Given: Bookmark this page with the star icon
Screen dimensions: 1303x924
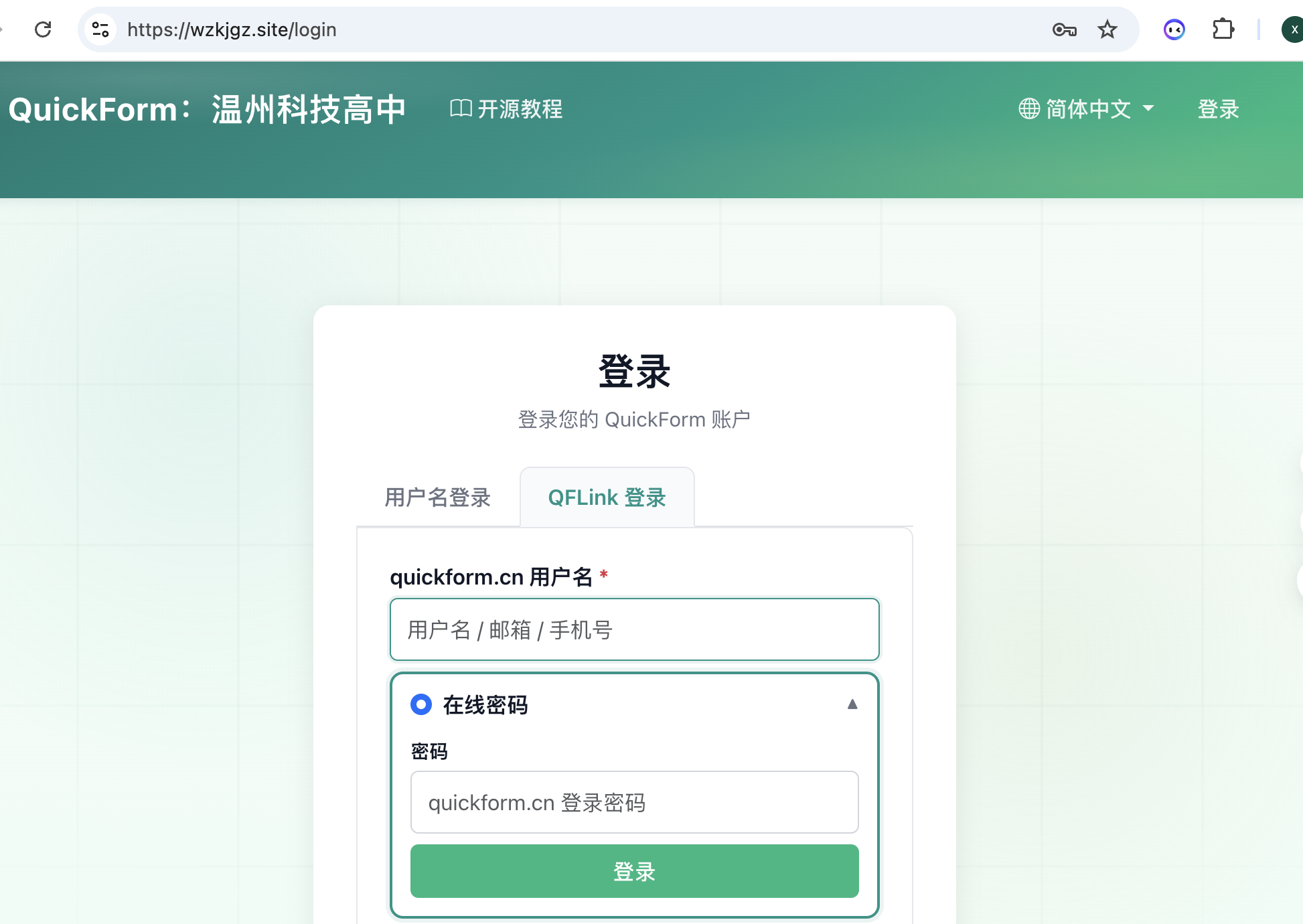Looking at the screenshot, I should point(1107,29).
